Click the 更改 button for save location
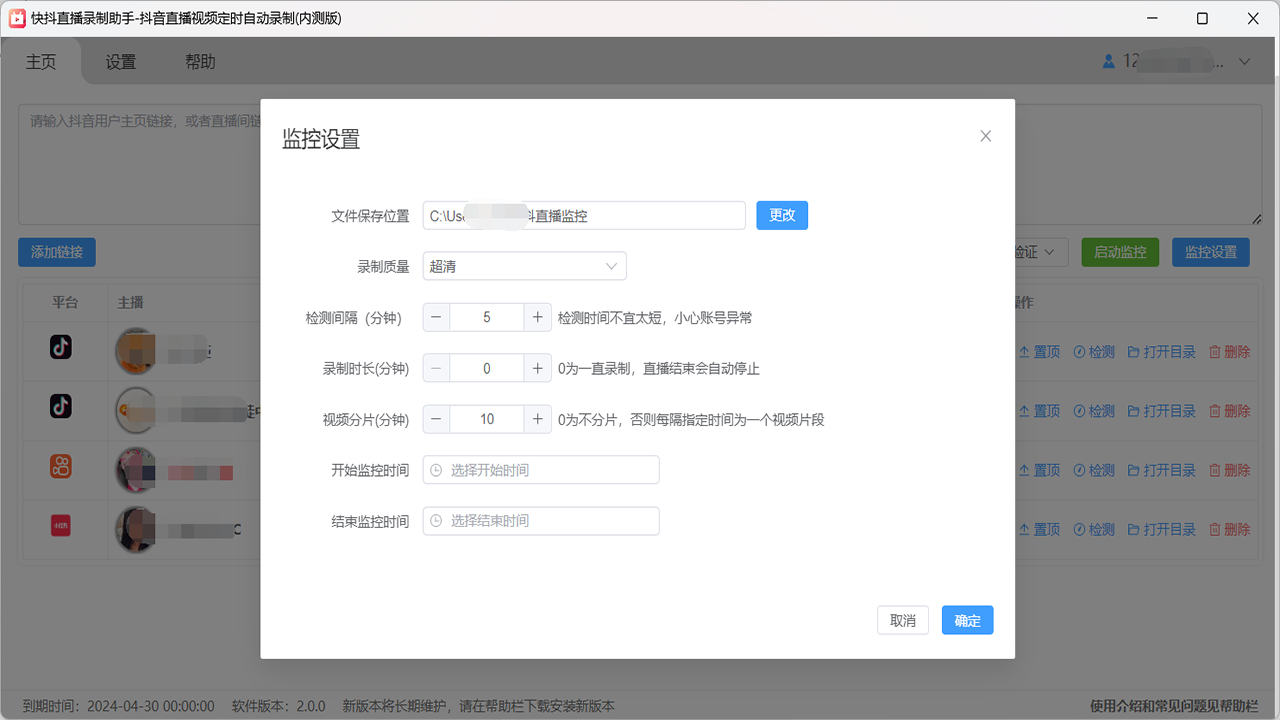The width and height of the screenshot is (1280, 720). click(x=782, y=215)
